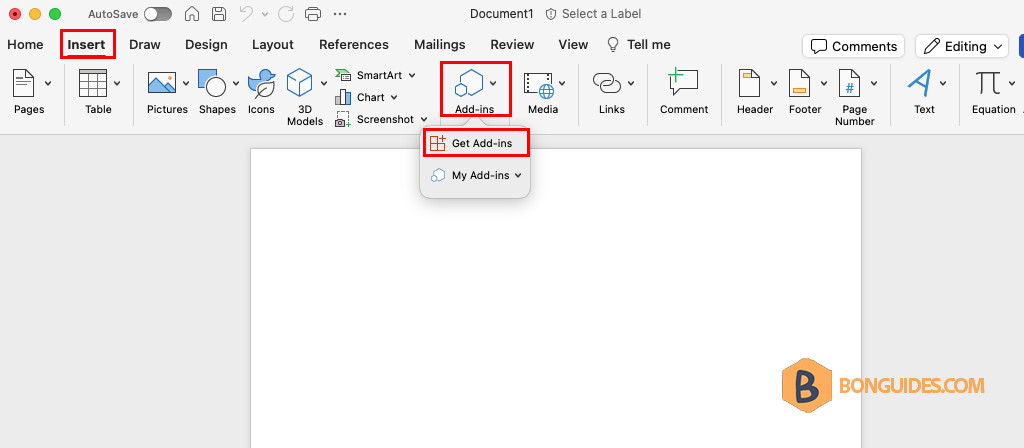Insert a Comment using ribbon icon
Screen dimensions: 1024x448
click(x=683, y=83)
